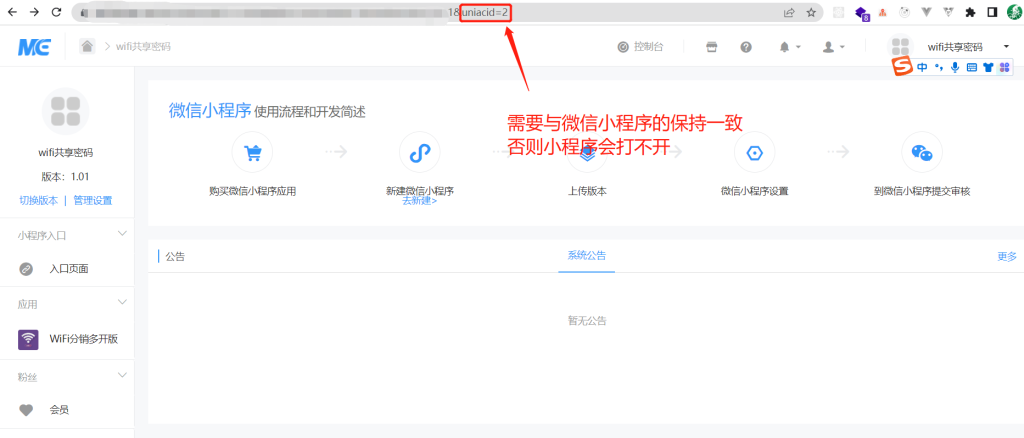Open the store icon in the top bar

(x=712, y=47)
